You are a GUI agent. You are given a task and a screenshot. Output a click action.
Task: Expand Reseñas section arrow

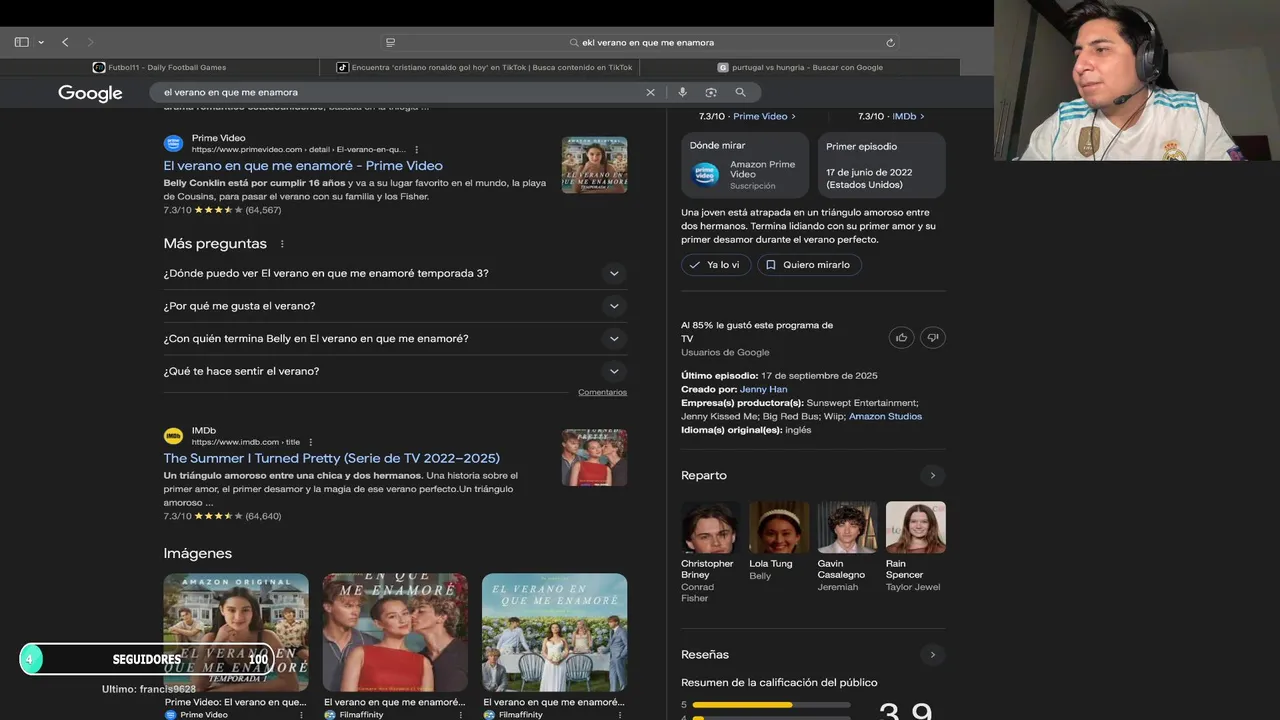[932, 655]
